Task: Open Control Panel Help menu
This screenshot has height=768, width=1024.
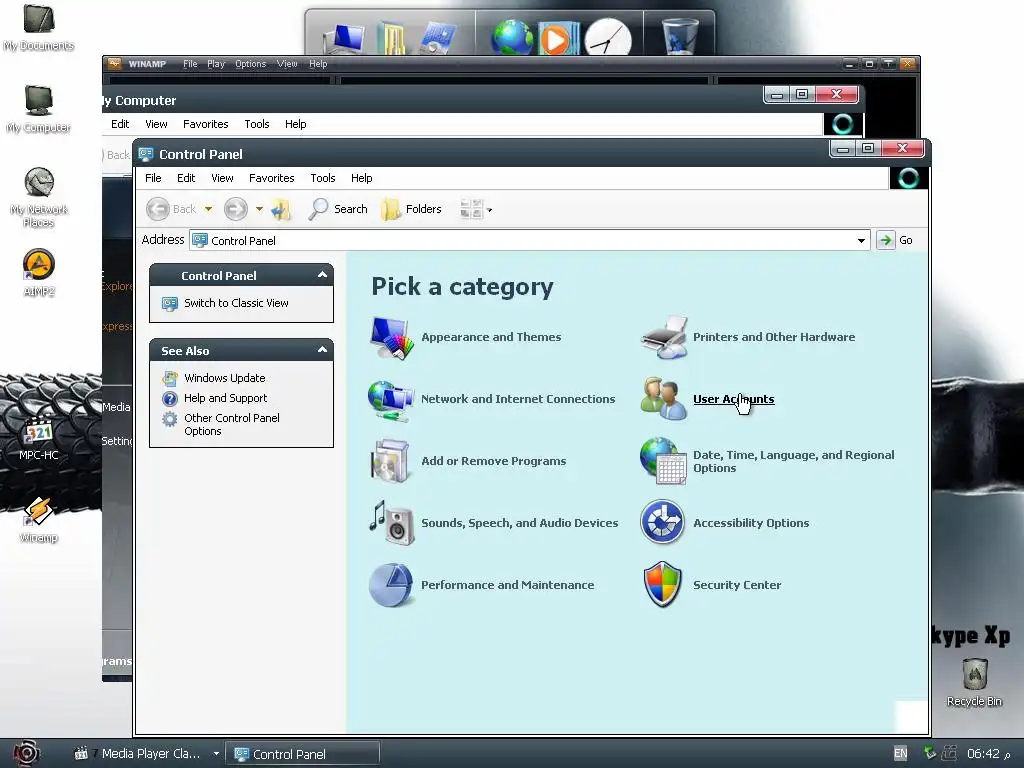Action: click(x=361, y=178)
